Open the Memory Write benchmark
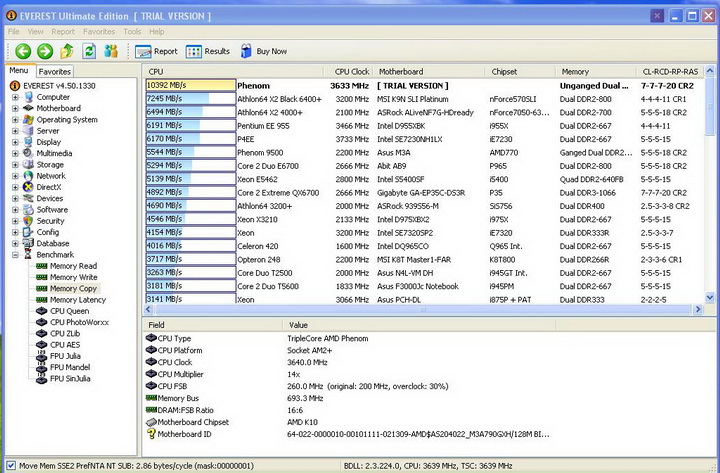The image size is (720, 473). pyautogui.click(x=67, y=277)
